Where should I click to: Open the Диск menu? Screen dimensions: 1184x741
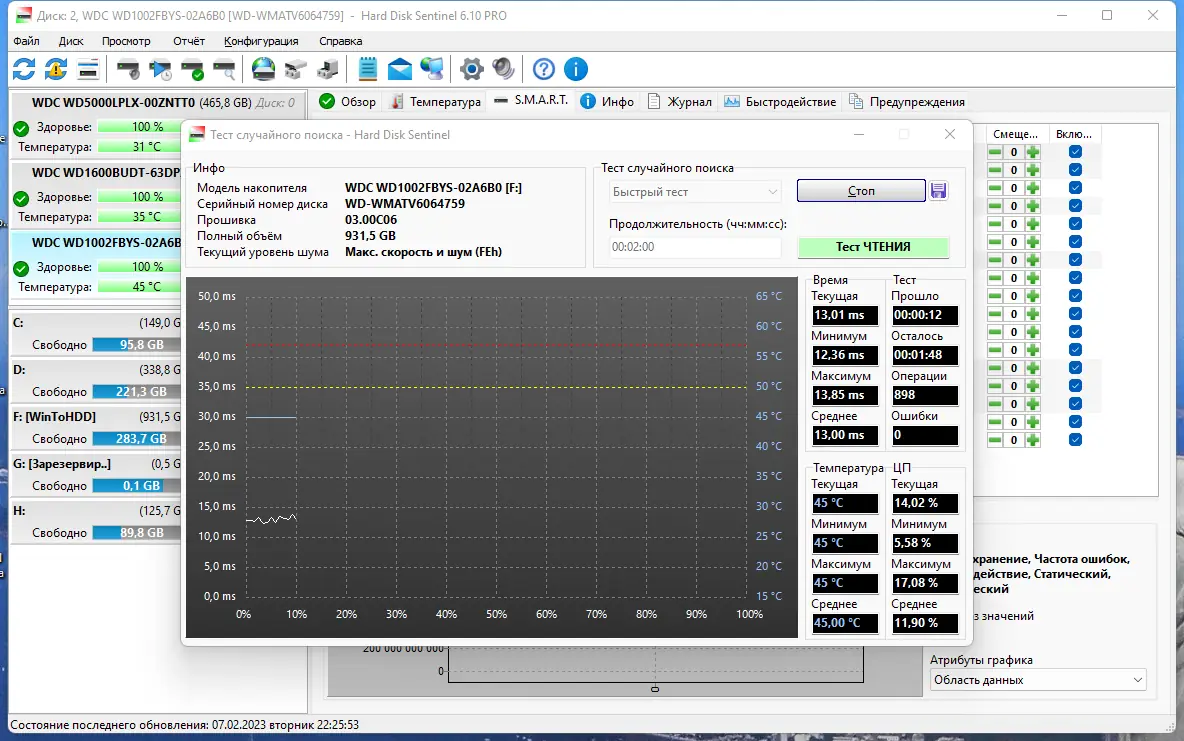tap(71, 41)
